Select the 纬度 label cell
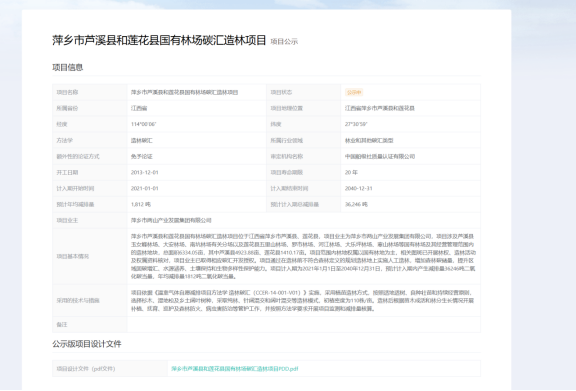576x391 pixels. (x=304, y=124)
